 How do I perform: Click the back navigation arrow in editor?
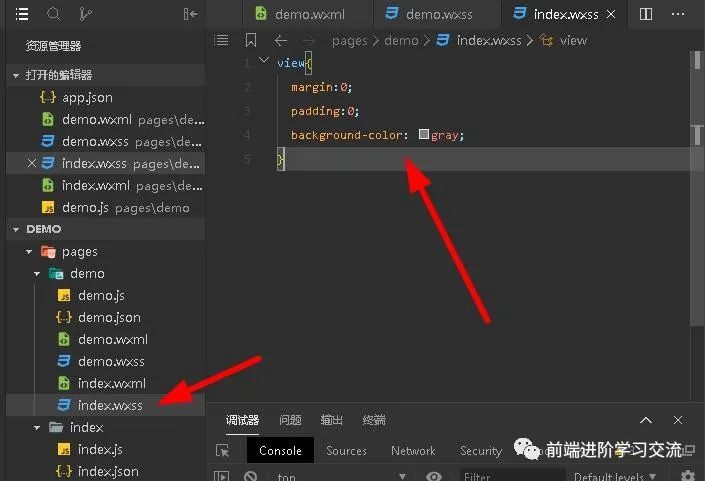[281, 40]
